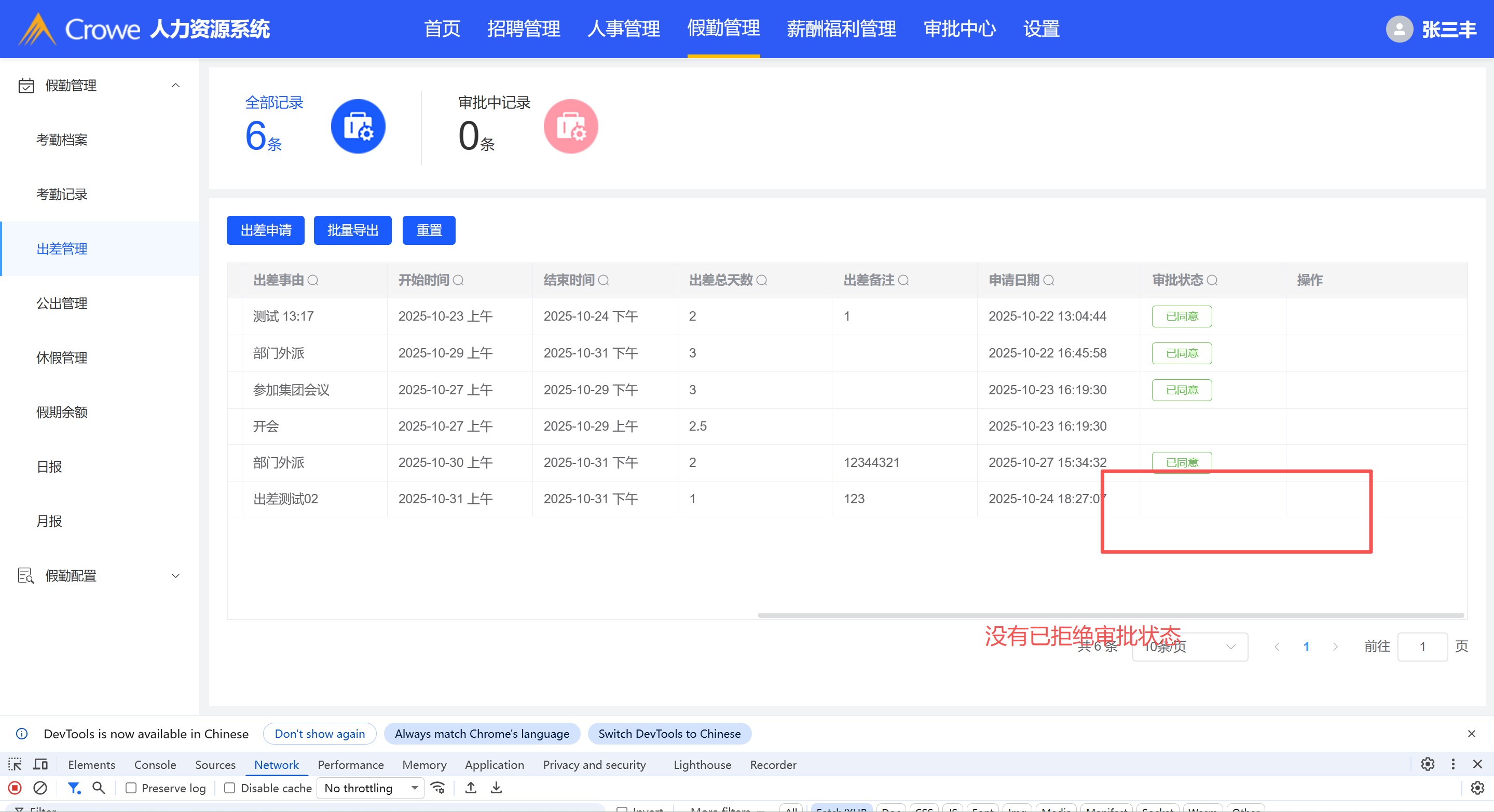Viewport: 1494px width, 812px height.
Task: Click the network search magnifier icon
Action: [x=99, y=788]
